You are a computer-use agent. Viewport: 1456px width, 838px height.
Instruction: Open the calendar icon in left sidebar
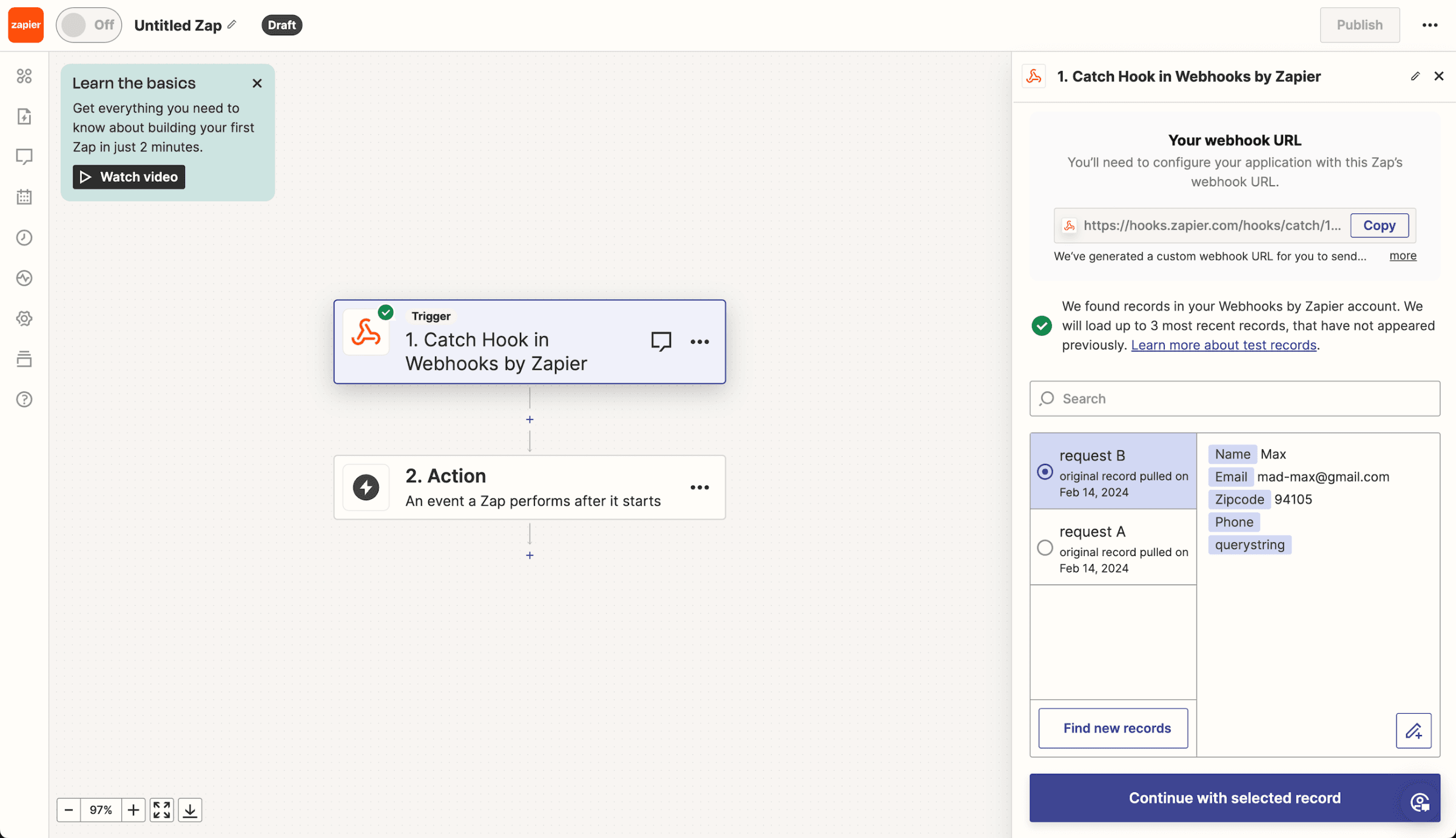pyautogui.click(x=24, y=197)
